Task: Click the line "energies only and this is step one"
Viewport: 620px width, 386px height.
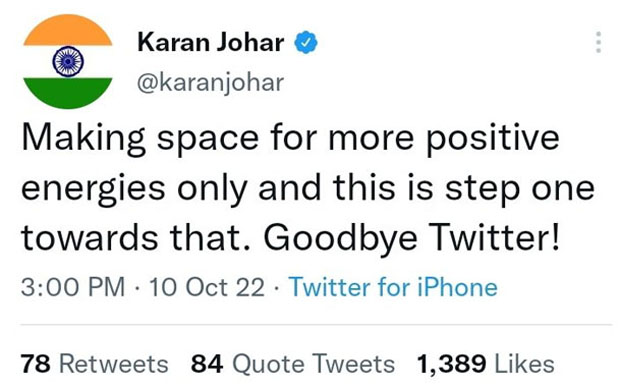Action: [308, 188]
